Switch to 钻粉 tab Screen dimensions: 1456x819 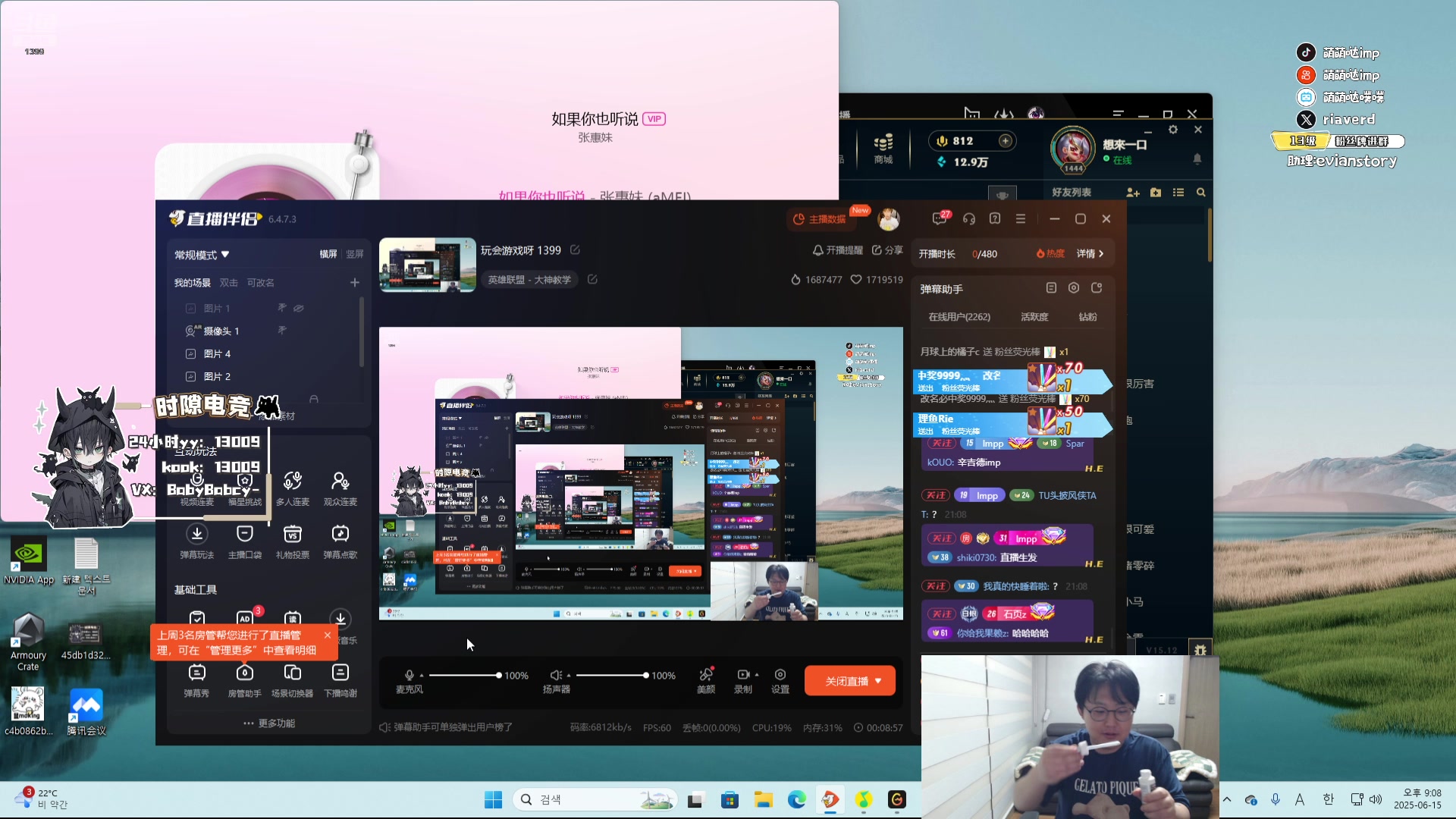coord(1087,316)
